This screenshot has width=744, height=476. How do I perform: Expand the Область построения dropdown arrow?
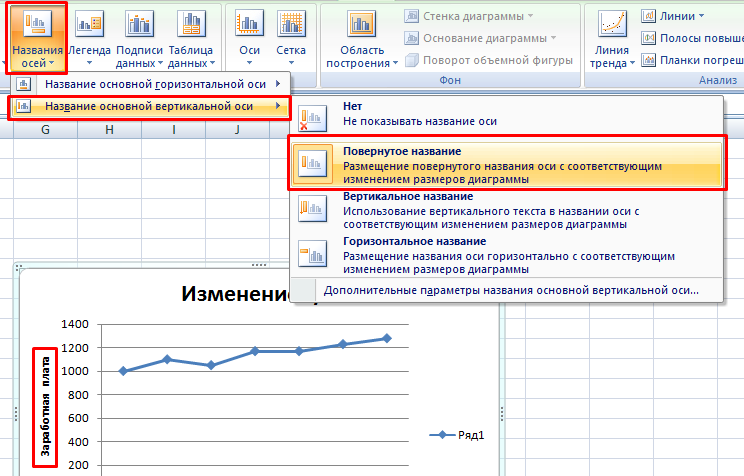coord(395,63)
